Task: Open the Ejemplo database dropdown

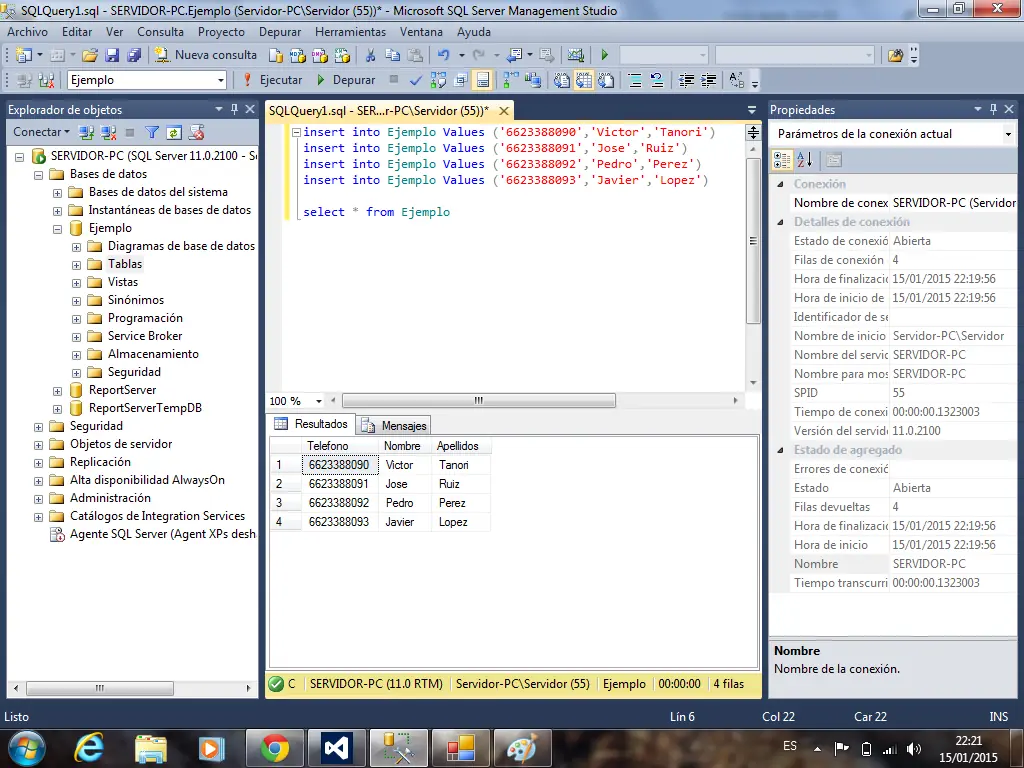Action: click(x=221, y=80)
